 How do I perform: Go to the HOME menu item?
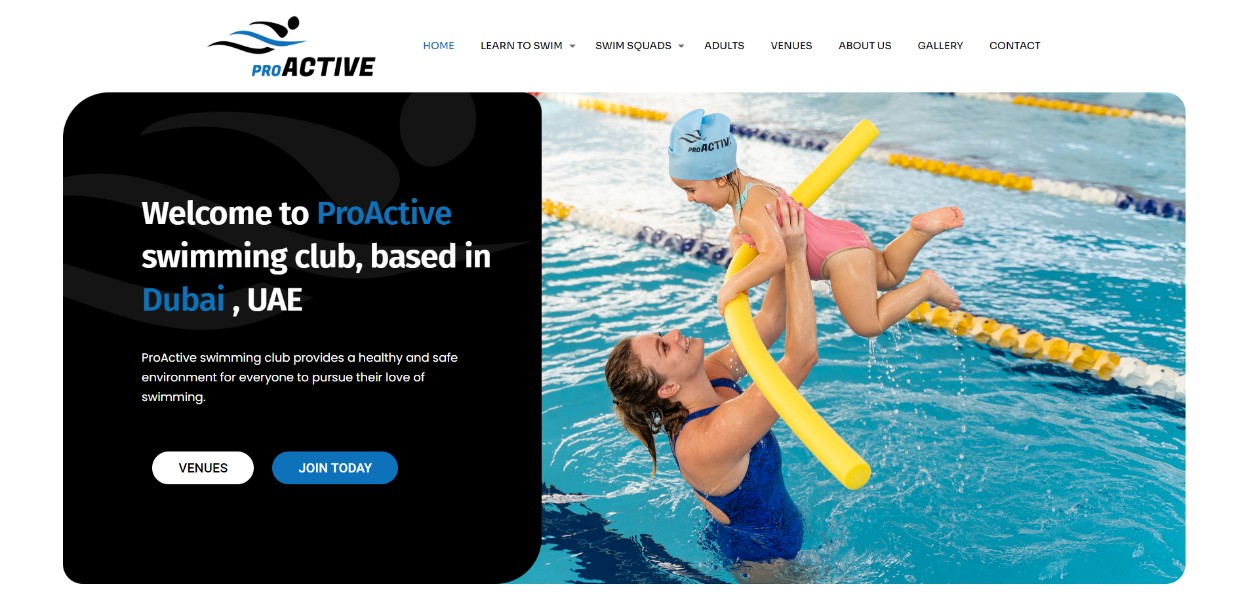tap(438, 46)
